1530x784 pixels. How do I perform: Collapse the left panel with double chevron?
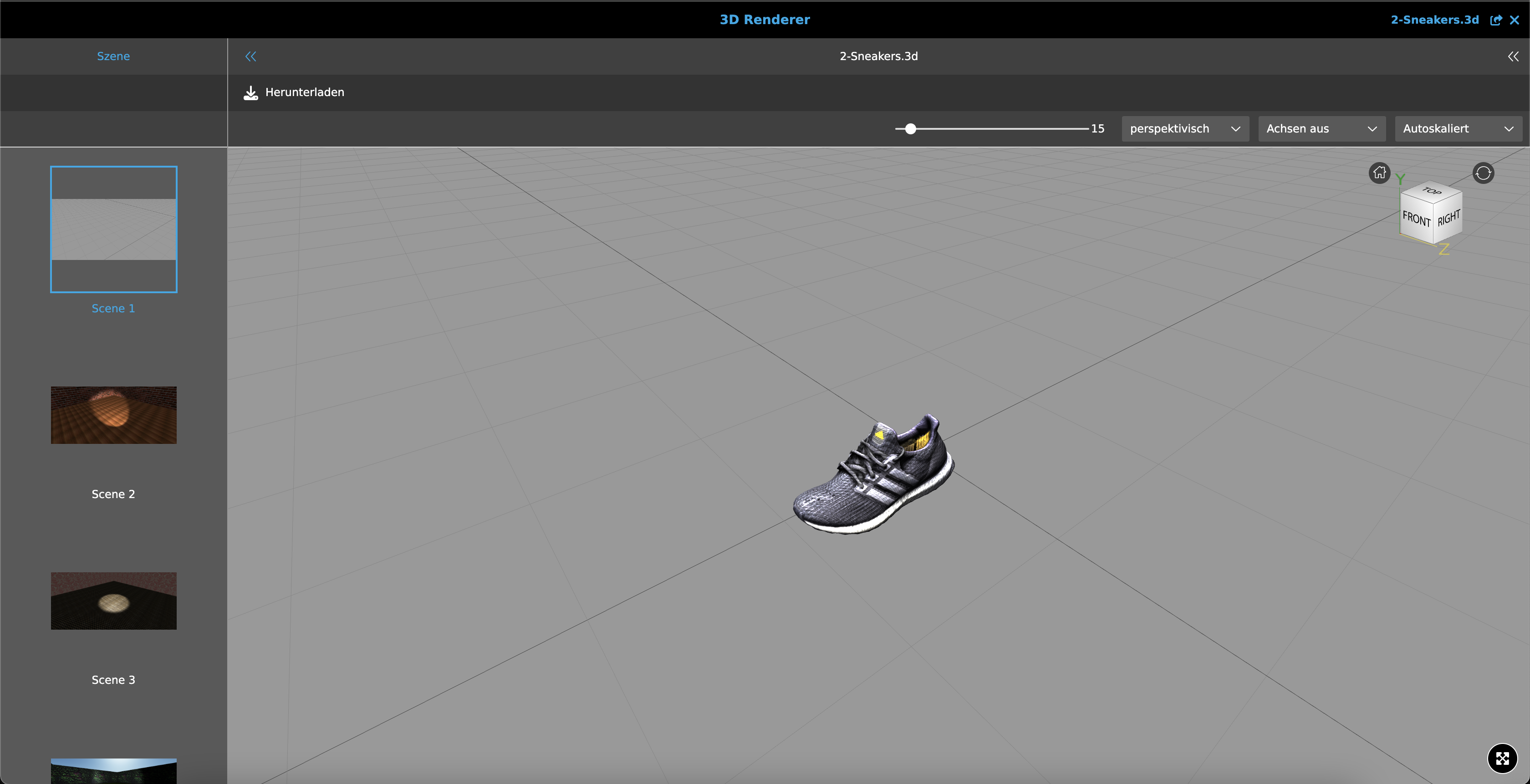(250, 56)
